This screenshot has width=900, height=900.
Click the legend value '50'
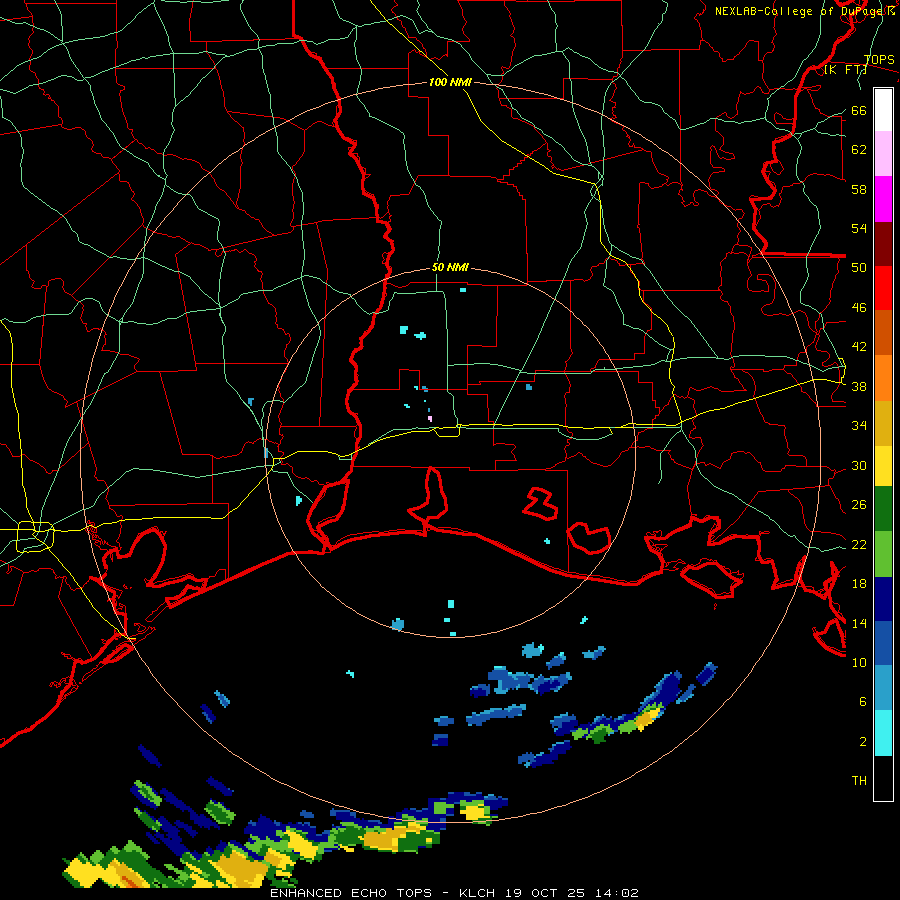click(859, 267)
